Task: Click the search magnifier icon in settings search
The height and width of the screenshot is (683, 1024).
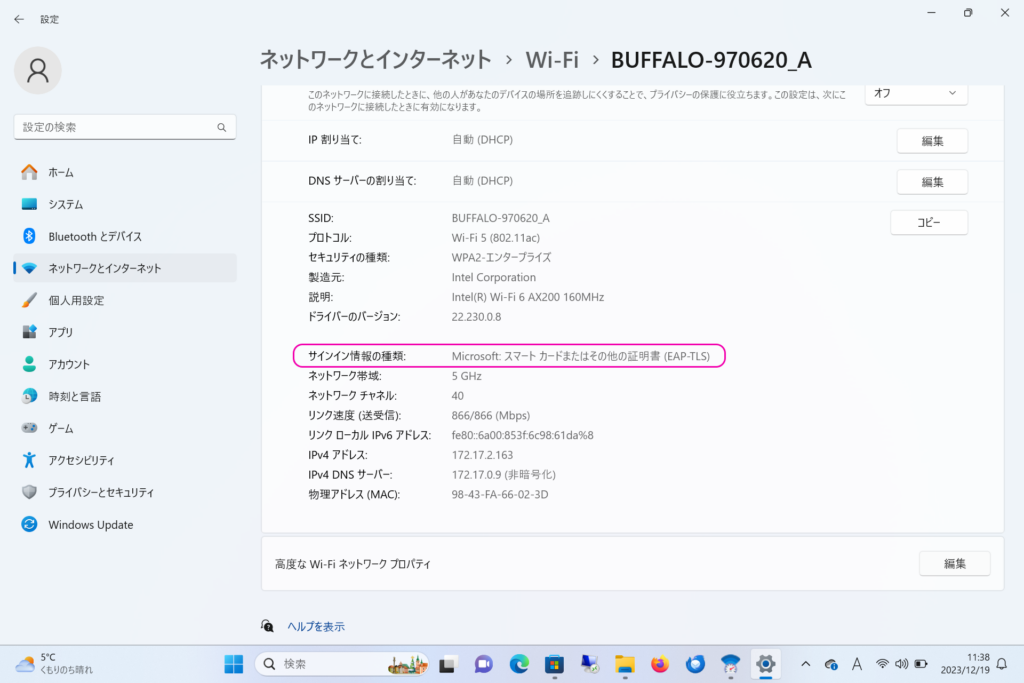Action: point(221,127)
